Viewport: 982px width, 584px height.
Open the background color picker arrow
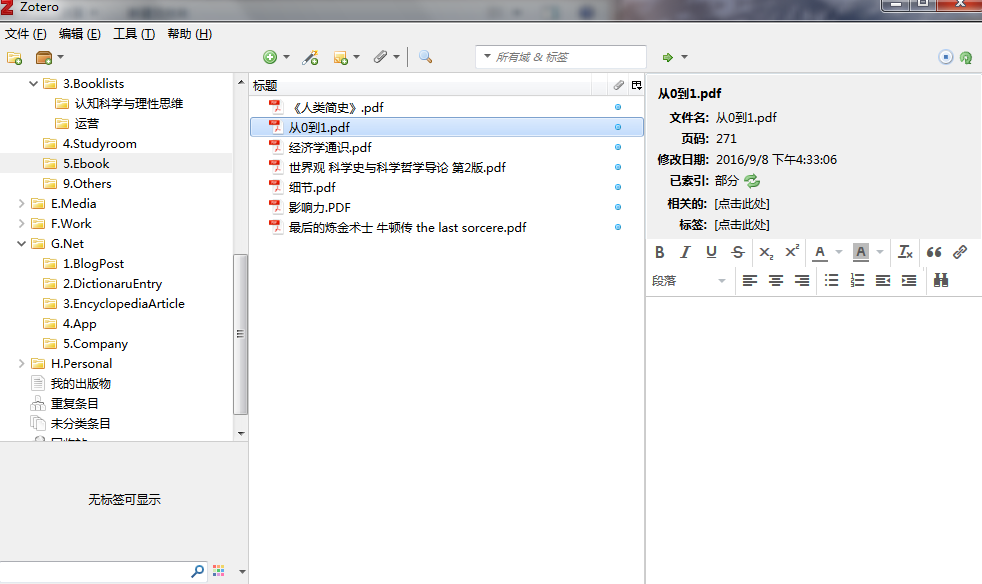[x=880, y=252]
